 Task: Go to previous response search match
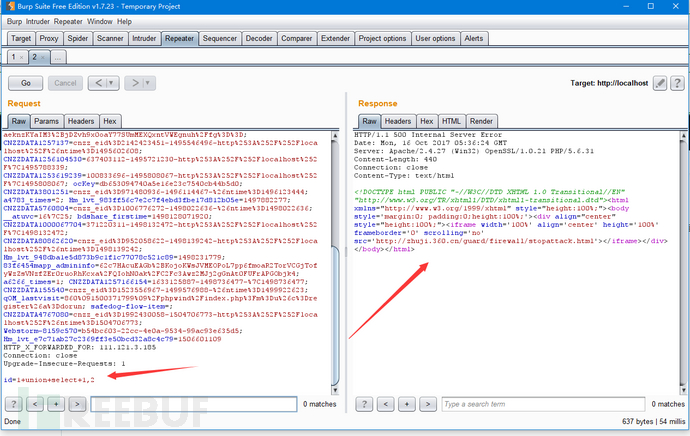[385, 404]
